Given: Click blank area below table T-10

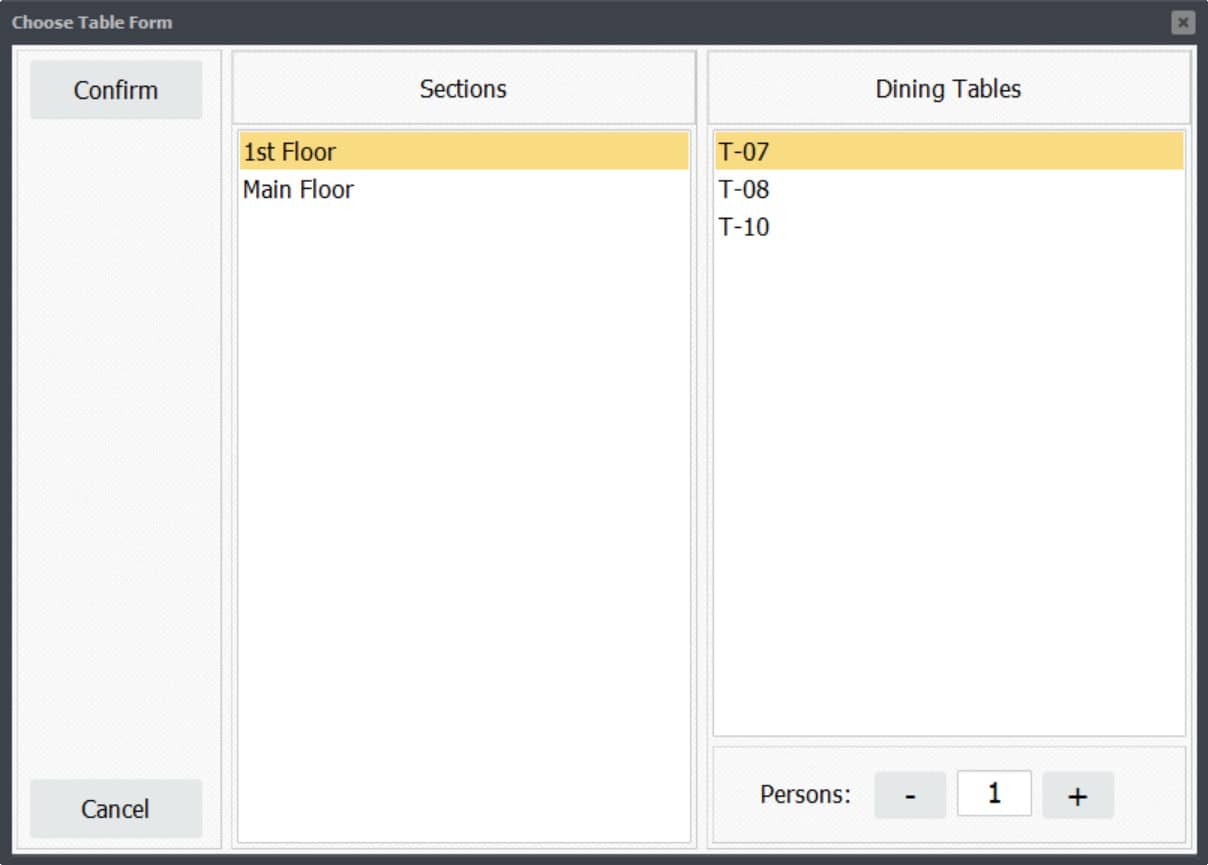Looking at the screenshot, I should (x=949, y=490).
